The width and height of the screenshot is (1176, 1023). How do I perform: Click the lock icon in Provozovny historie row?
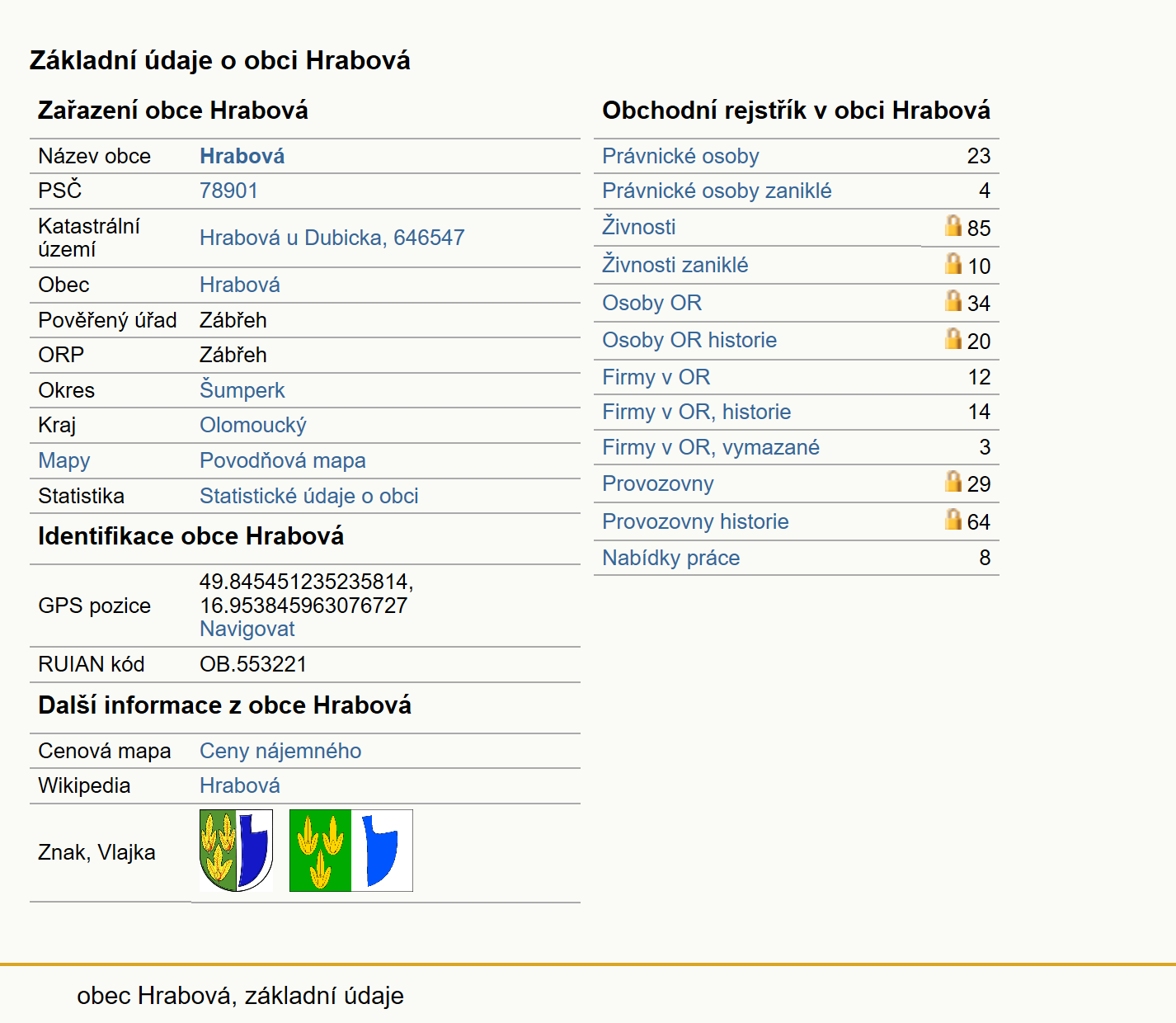[953, 519]
